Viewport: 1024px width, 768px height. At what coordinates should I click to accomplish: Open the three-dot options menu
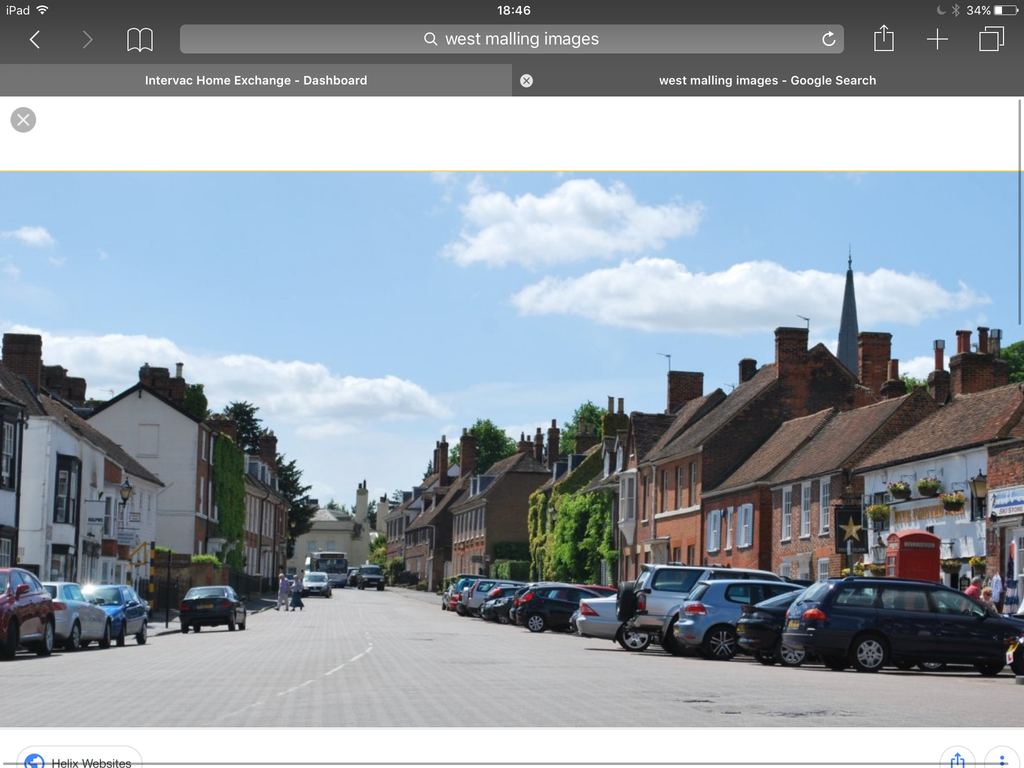(x=1003, y=761)
